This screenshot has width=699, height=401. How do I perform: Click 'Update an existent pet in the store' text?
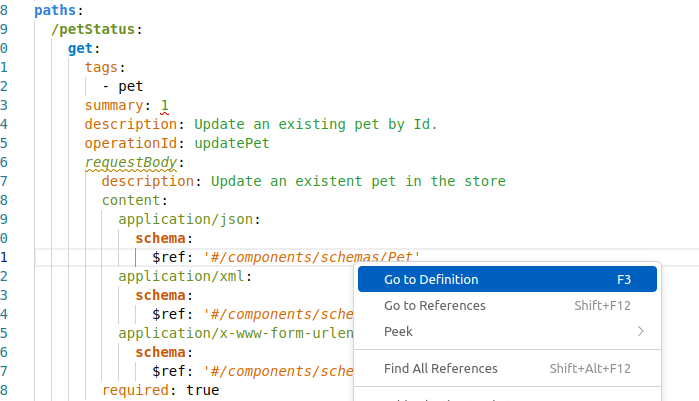tap(358, 181)
